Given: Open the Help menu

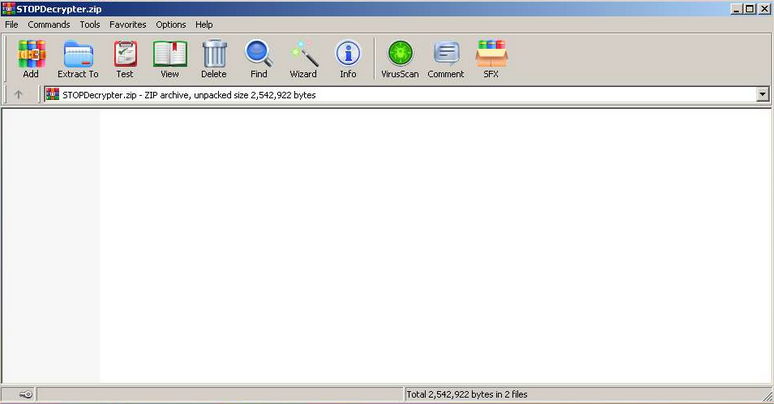Looking at the screenshot, I should tap(204, 25).
